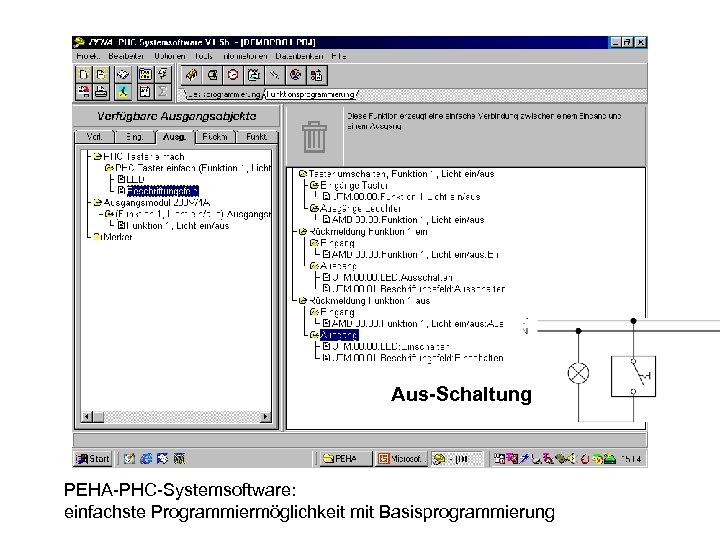This screenshot has height=540, width=720.
Task: Switch to the Funkt. tab
Action: (x=256, y=137)
